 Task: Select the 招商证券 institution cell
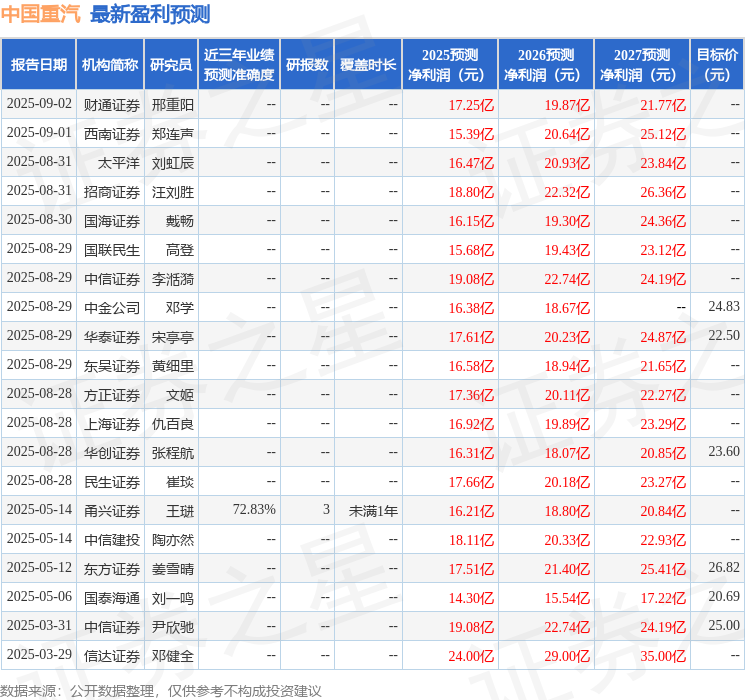click(x=112, y=192)
